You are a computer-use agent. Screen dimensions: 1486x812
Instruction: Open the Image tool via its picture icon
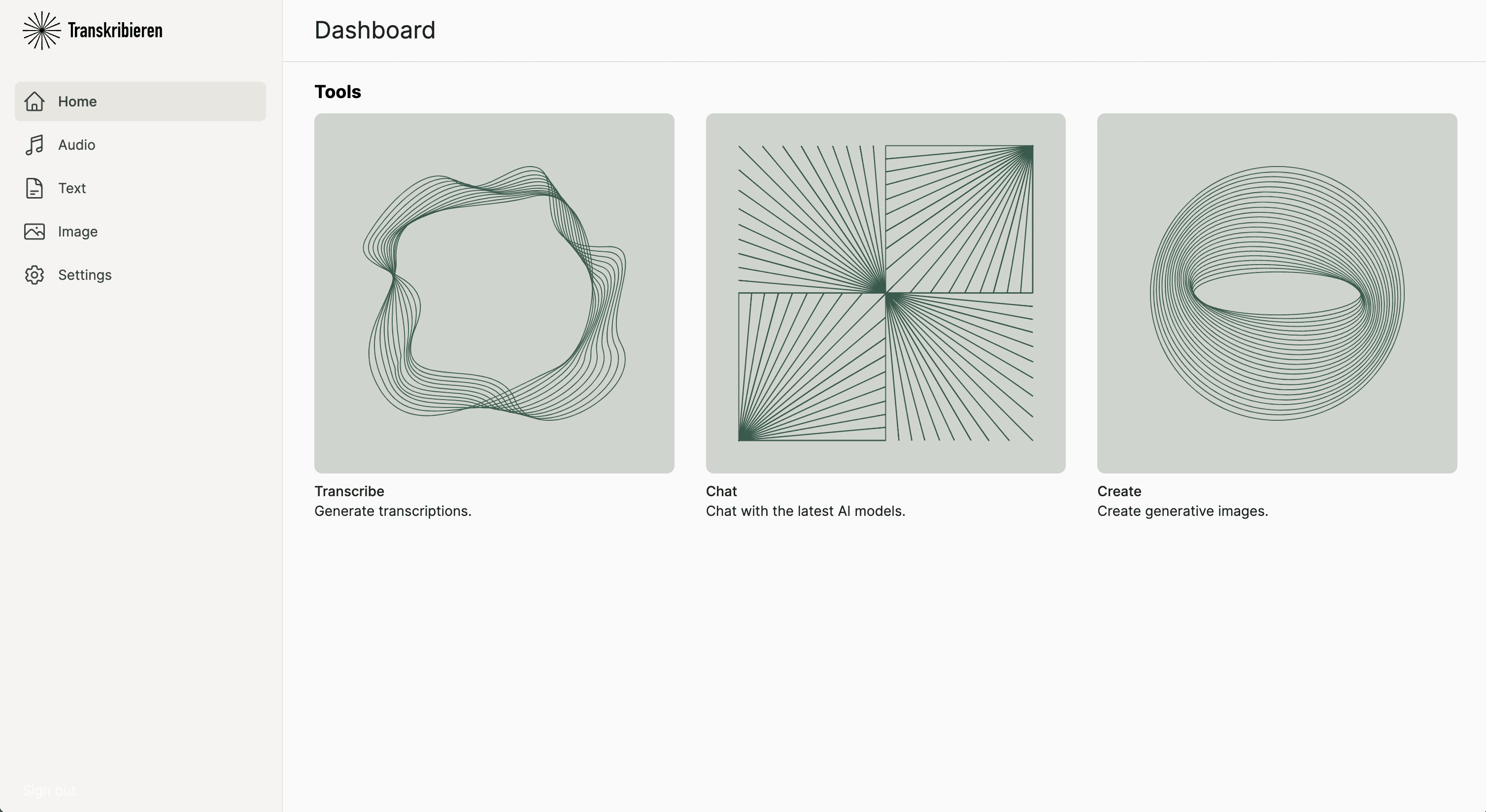tap(34, 231)
